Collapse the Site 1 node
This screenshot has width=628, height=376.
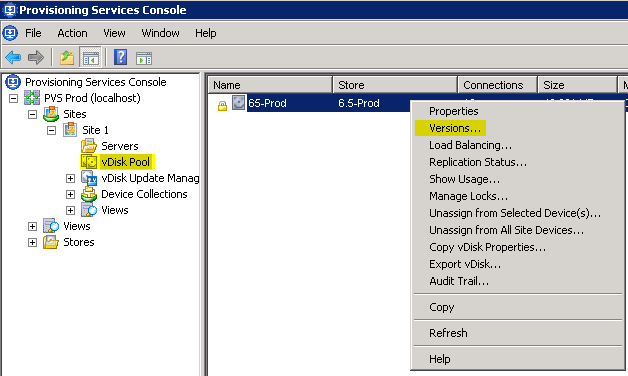tap(51, 131)
